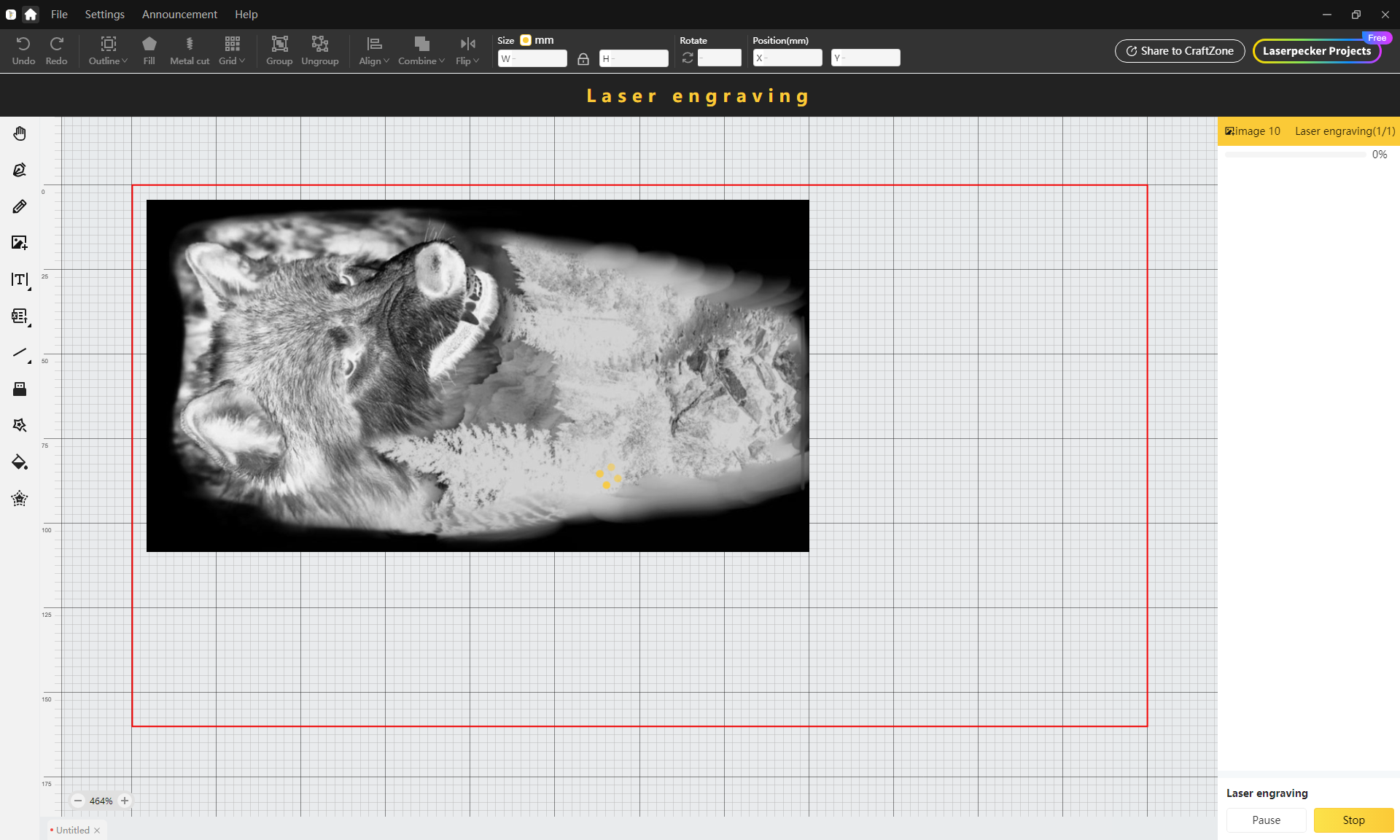Click the engraving progress bar
Viewport: 1400px width, 840px height.
[x=1296, y=155]
